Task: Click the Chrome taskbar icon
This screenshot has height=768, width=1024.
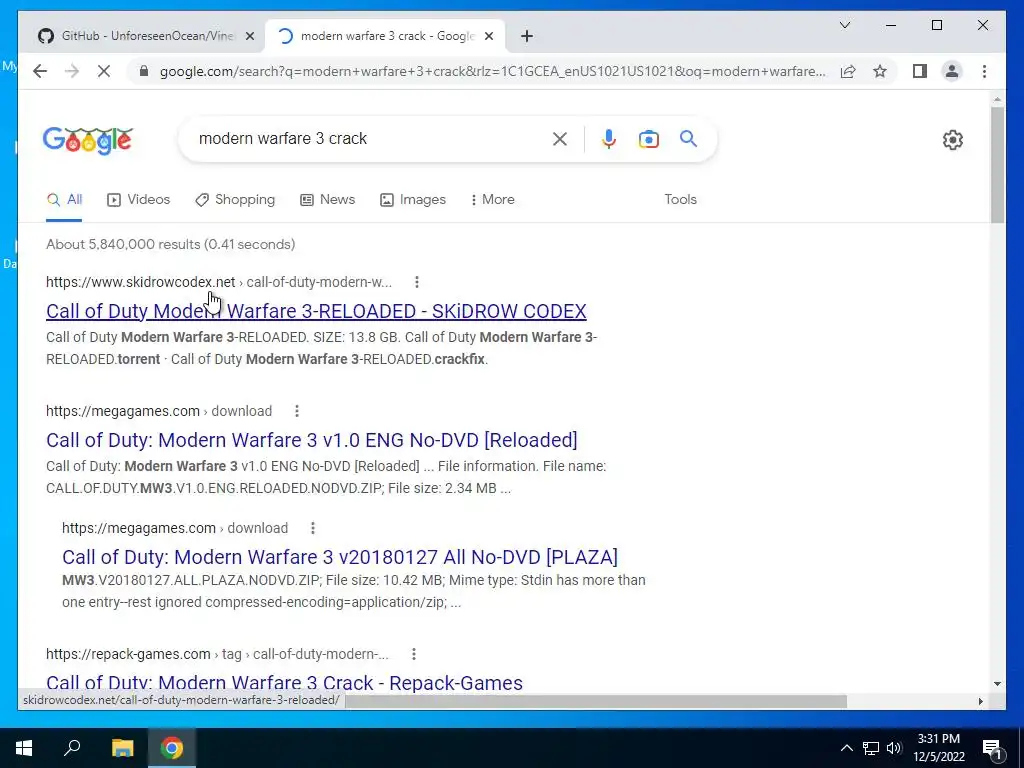Action: 172,748
